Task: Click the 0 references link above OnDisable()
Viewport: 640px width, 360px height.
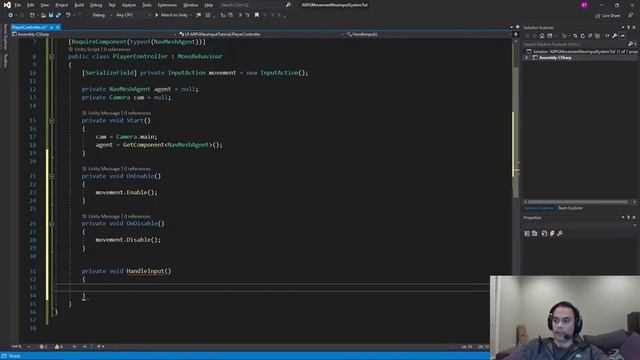Action: coord(137,216)
